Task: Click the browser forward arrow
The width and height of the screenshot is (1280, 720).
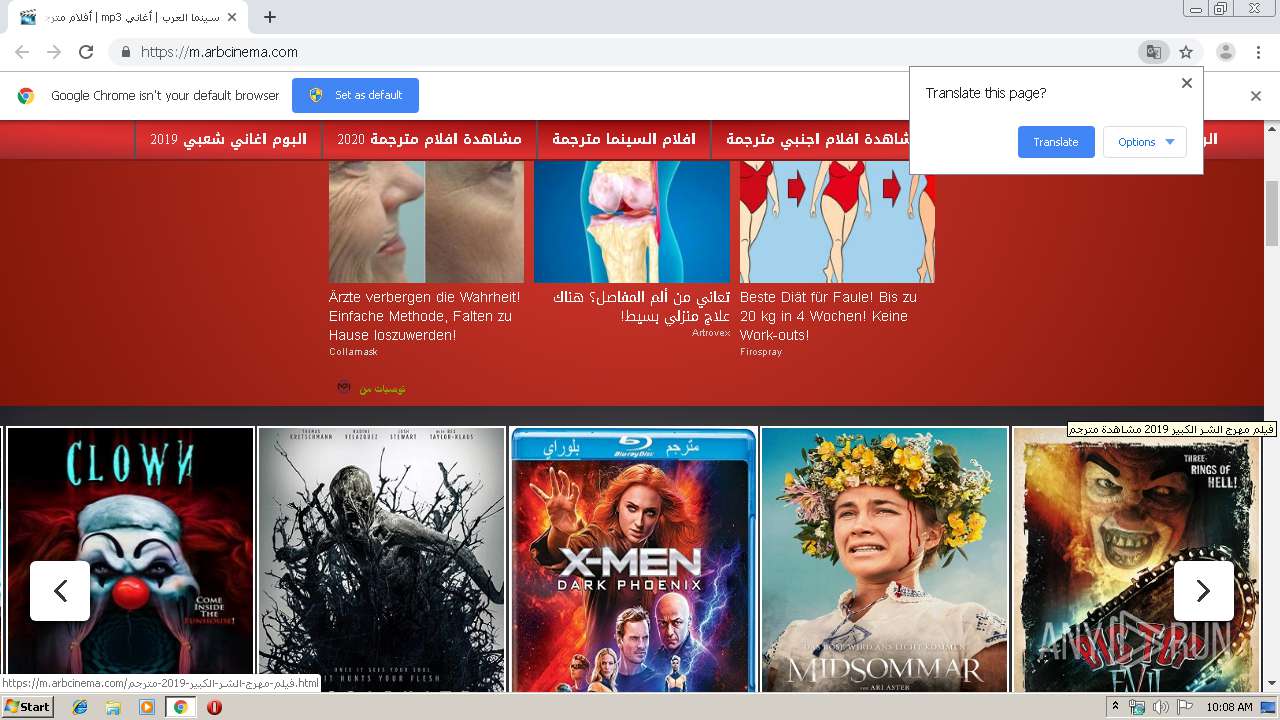Action: click(54, 52)
